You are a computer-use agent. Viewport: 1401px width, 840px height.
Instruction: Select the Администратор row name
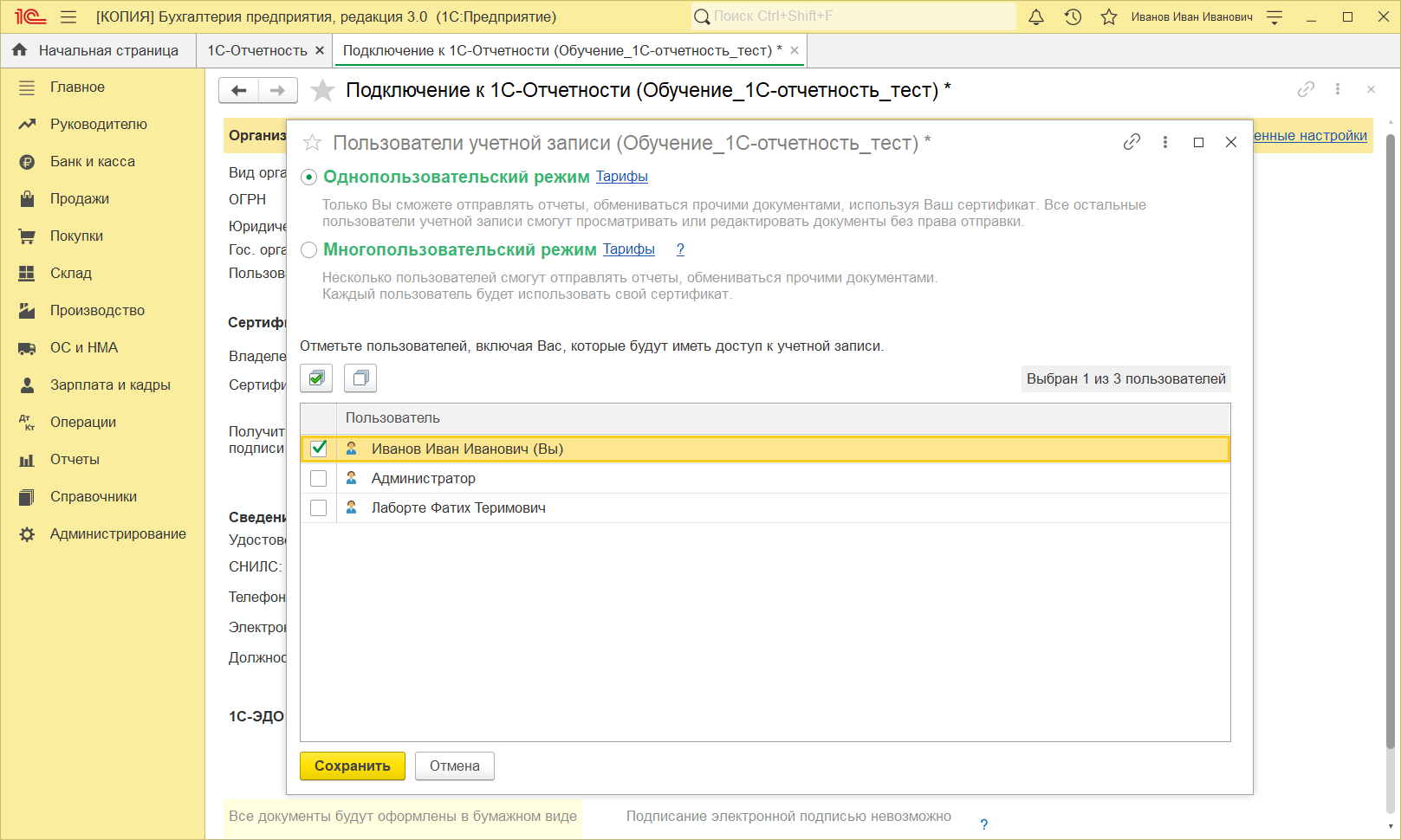click(424, 478)
